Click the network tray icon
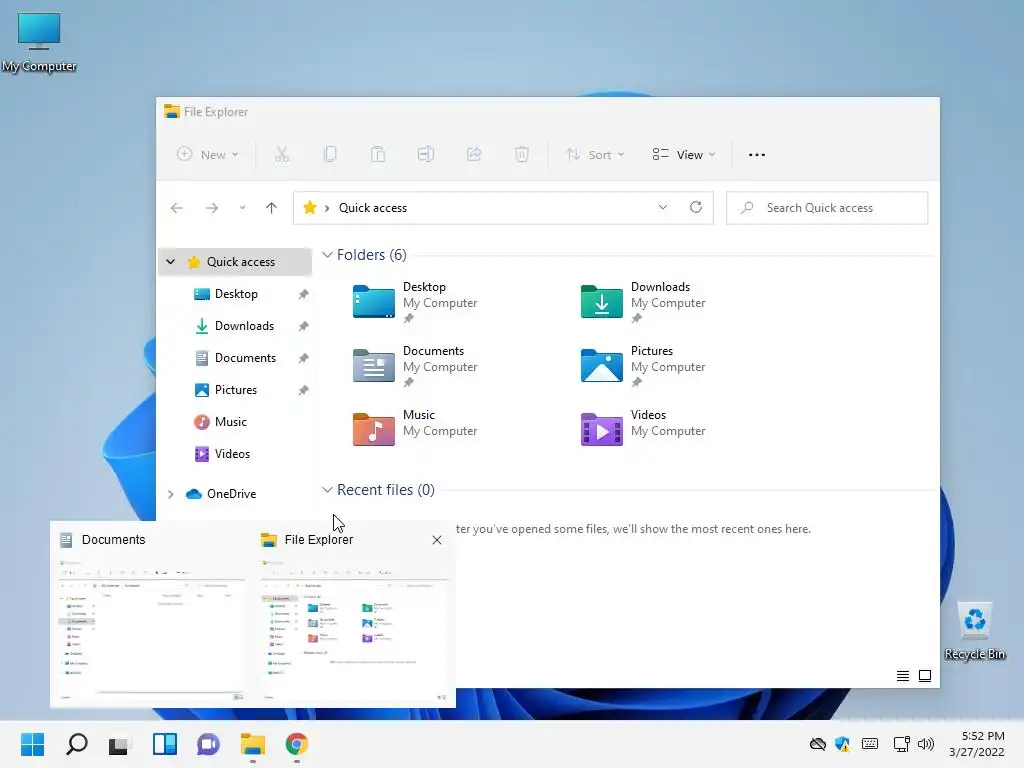This screenshot has width=1024, height=768. click(901, 744)
